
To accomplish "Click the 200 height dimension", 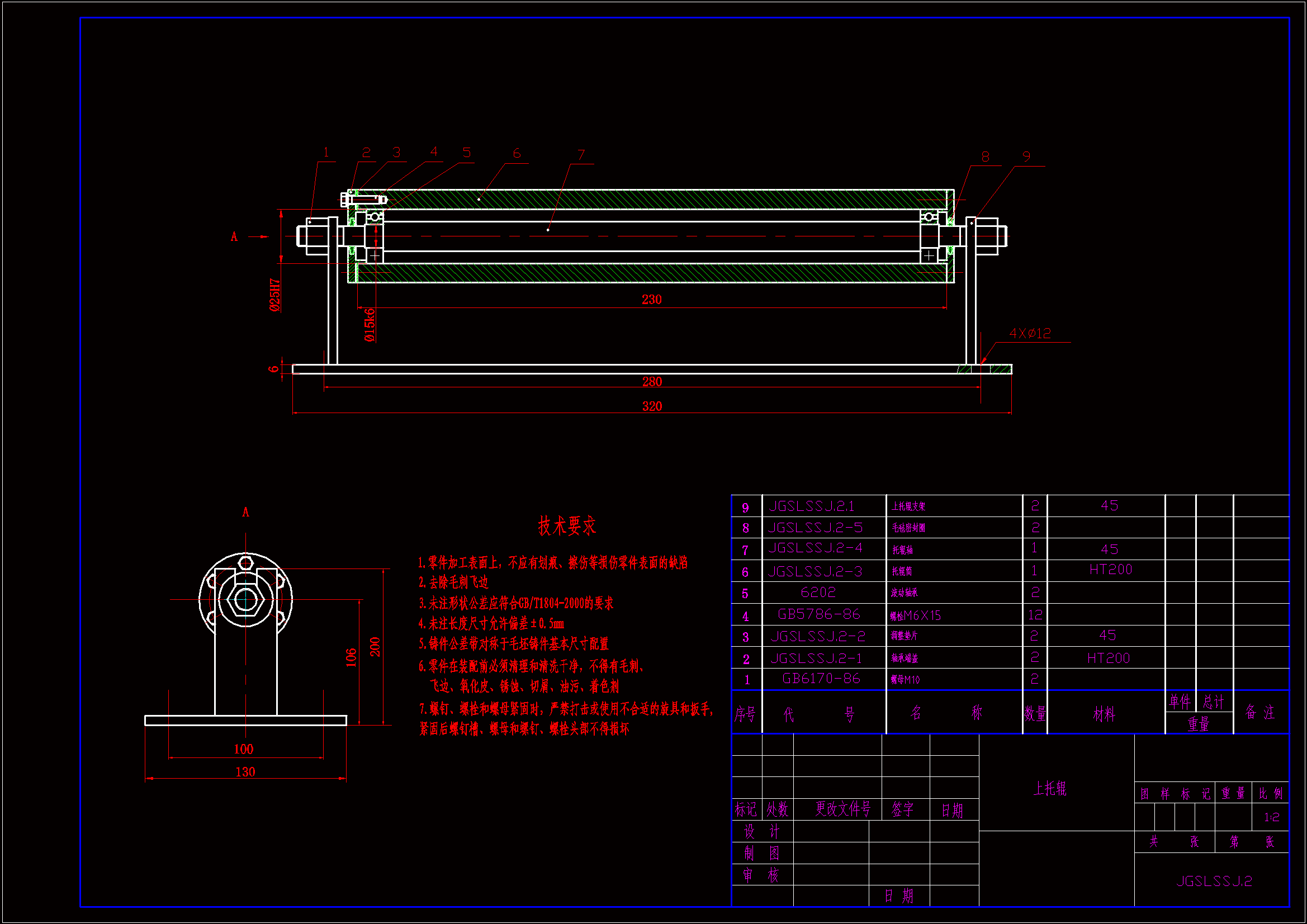I will (375, 647).
